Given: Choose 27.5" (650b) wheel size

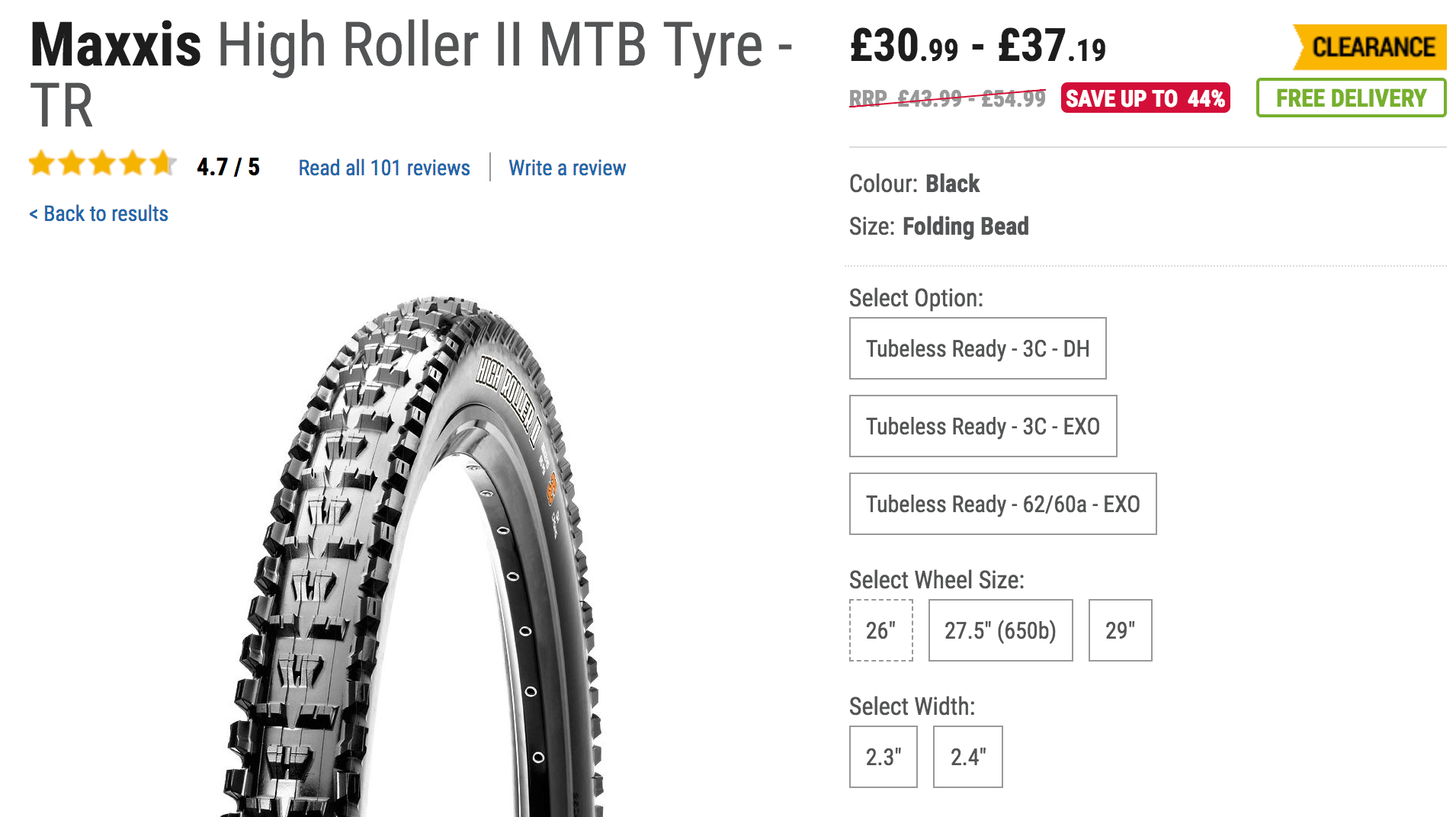Looking at the screenshot, I should [x=1000, y=630].
